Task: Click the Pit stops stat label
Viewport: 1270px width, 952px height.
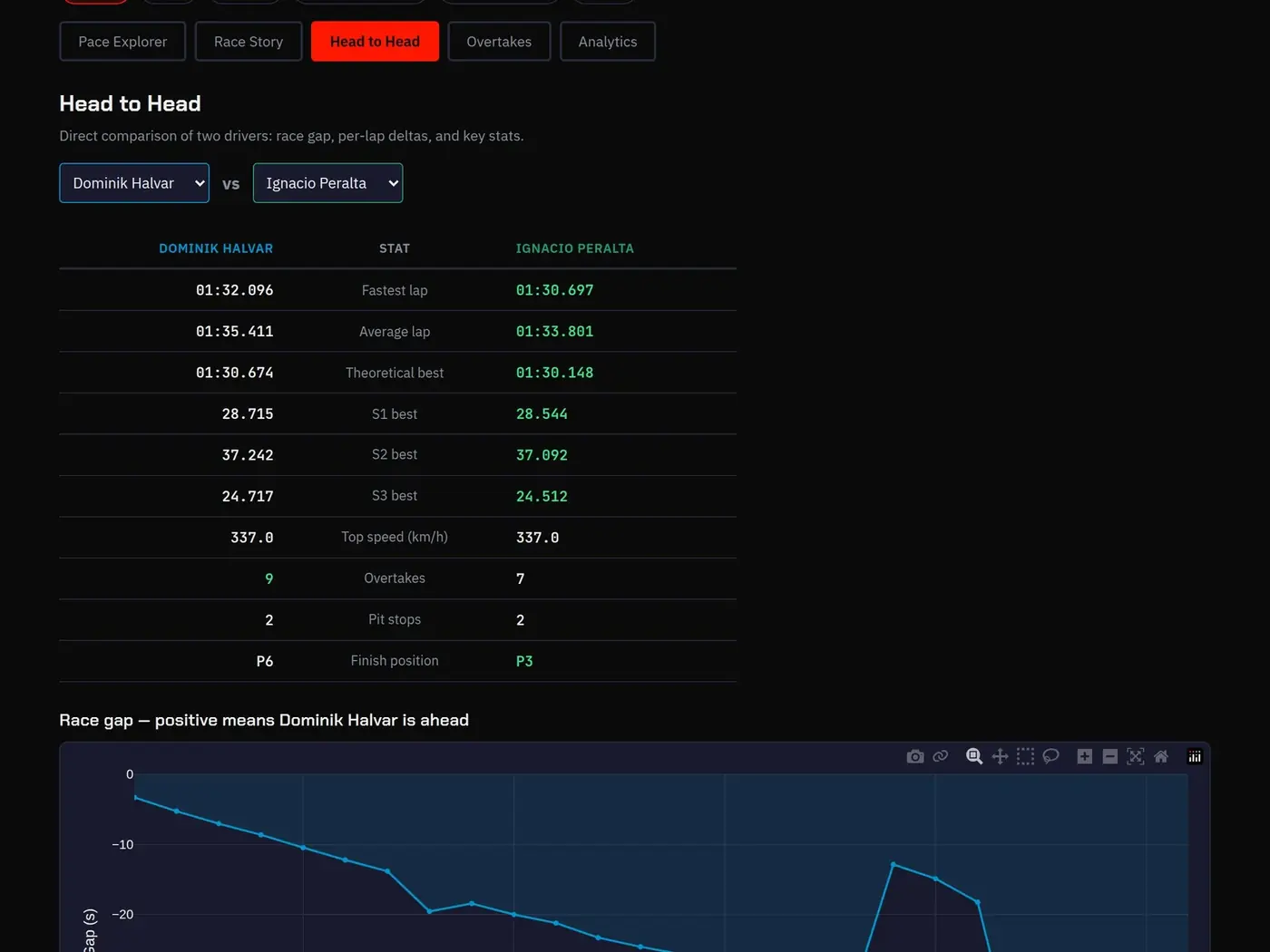Action: click(395, 619)
